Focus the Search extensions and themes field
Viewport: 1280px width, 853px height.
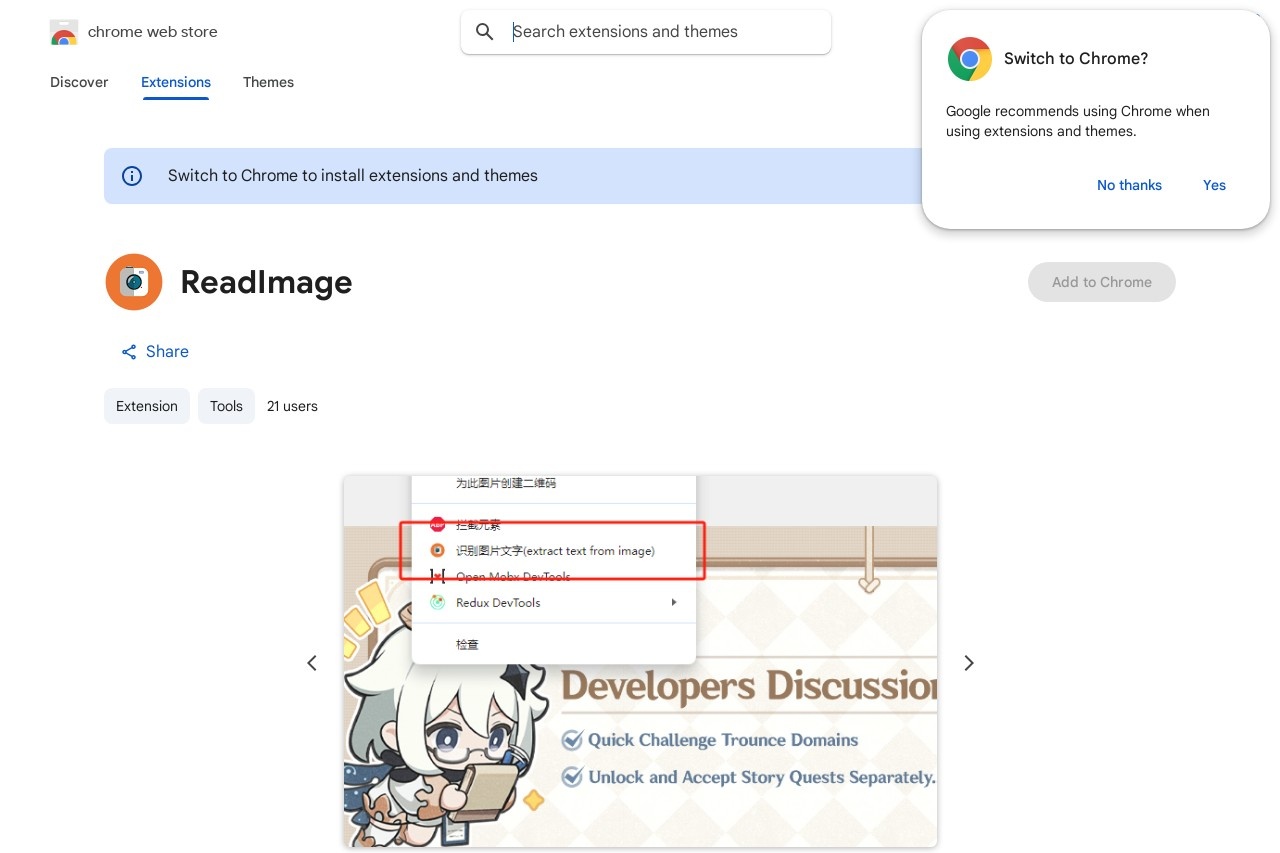646,32
